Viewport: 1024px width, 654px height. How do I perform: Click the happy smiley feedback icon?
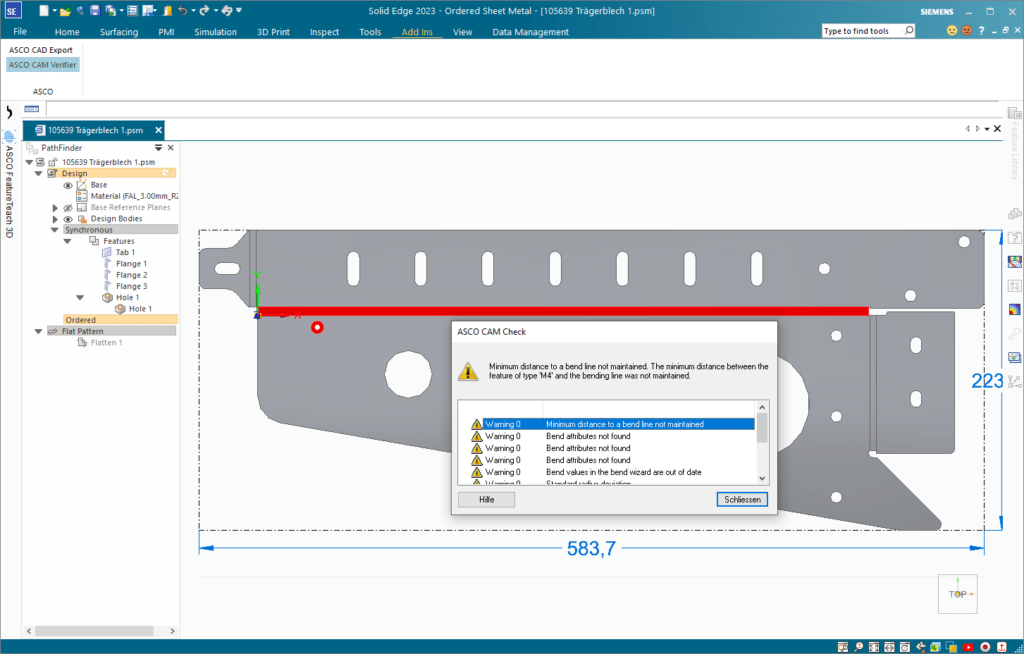(951, 31)
